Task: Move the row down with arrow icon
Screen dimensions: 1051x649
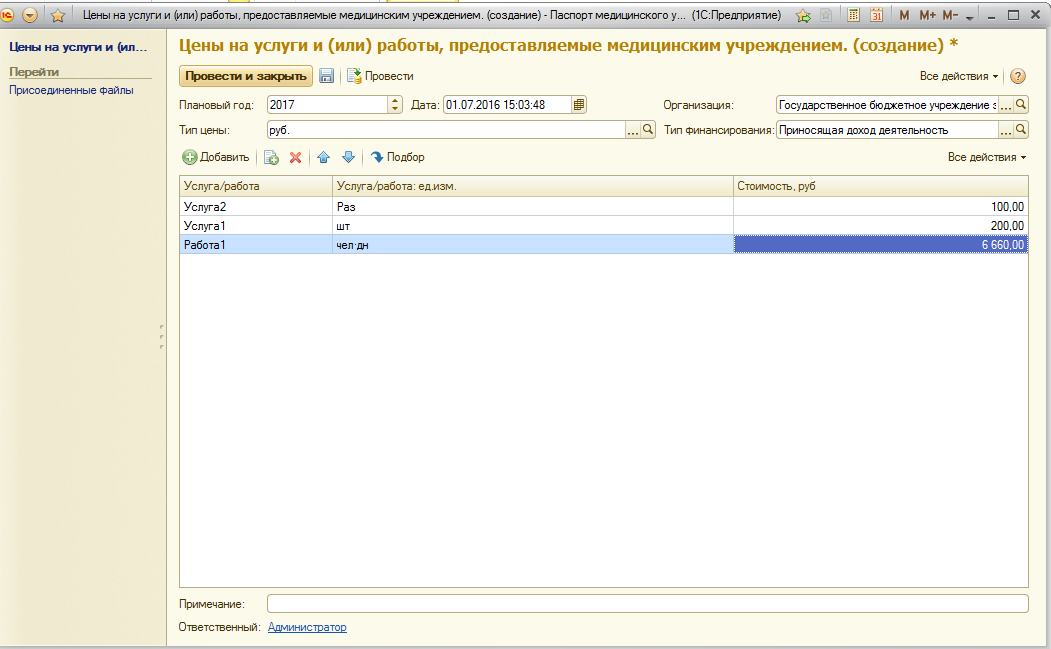Action: pos(348,157)
